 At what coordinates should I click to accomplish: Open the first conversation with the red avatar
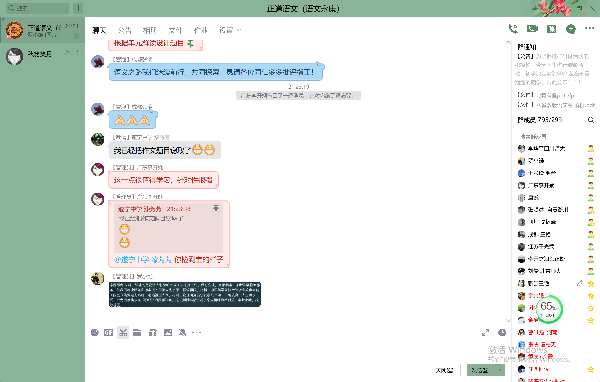tap(42, 30)
